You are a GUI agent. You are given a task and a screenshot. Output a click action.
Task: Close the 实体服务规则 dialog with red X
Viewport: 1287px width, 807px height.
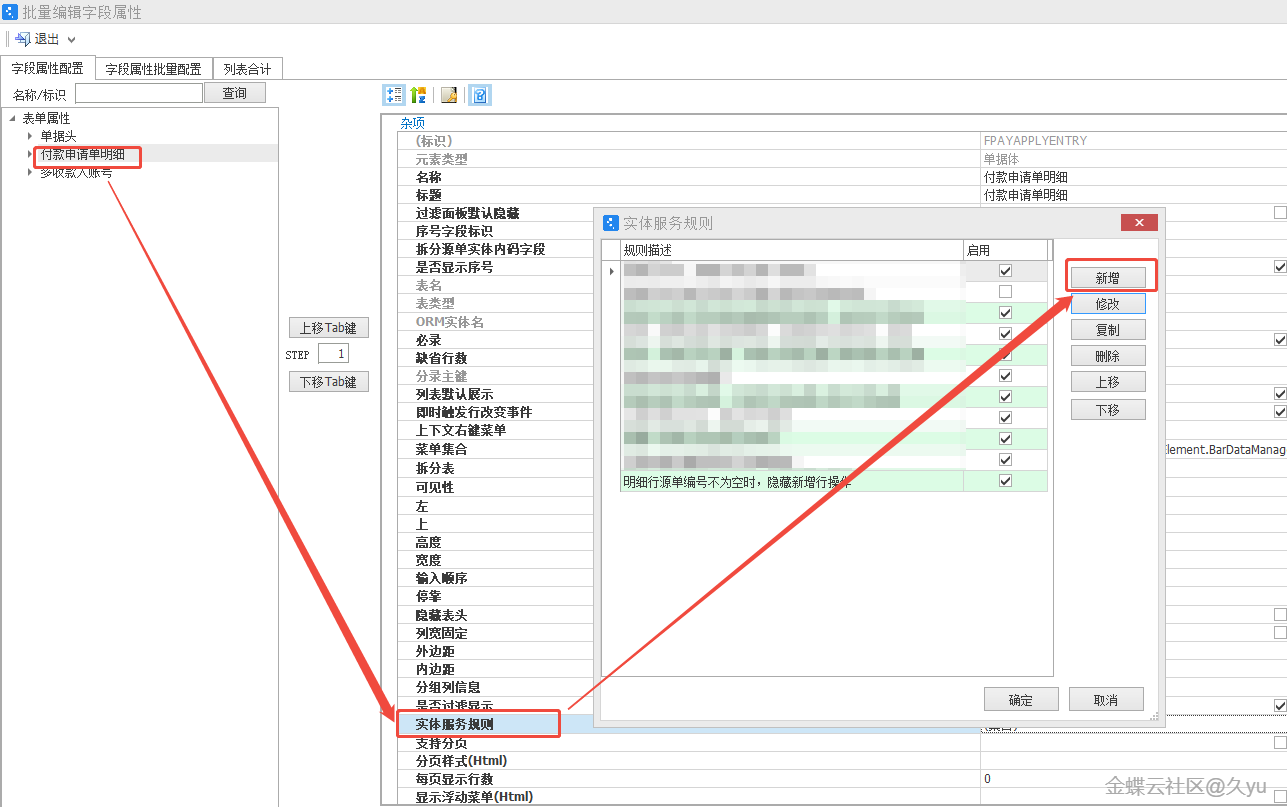point(1139,222)
